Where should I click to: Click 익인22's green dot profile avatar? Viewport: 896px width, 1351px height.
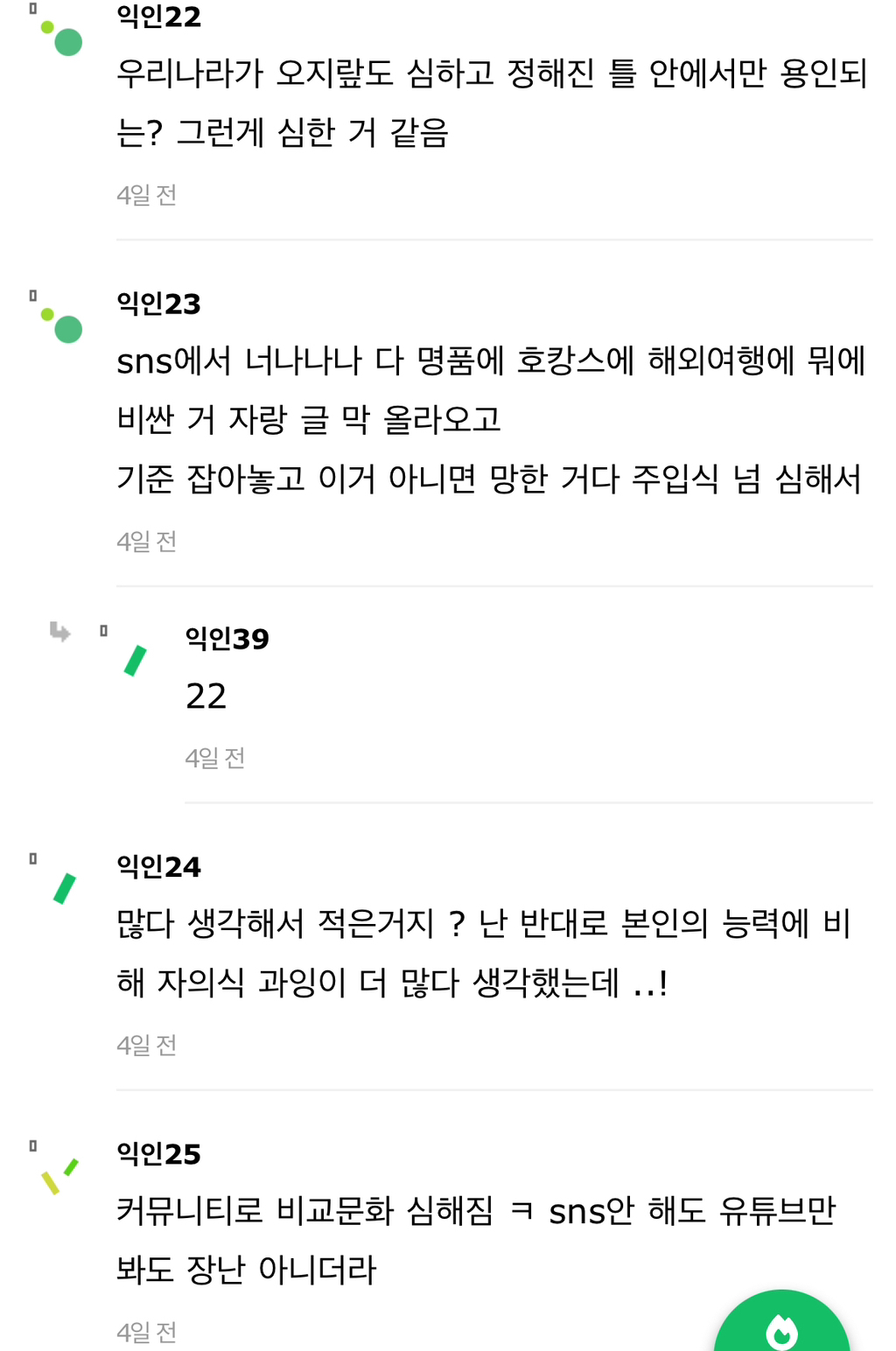coord(63,38)
